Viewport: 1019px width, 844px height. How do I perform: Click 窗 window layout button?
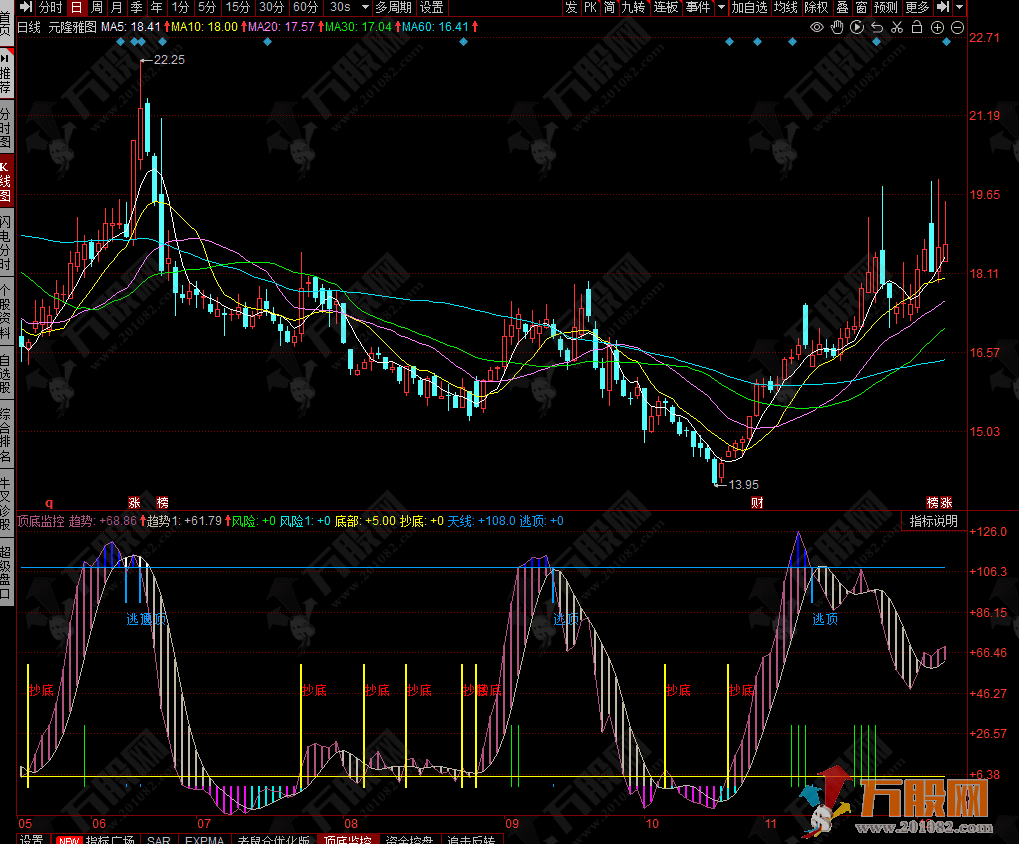point(862,7)
